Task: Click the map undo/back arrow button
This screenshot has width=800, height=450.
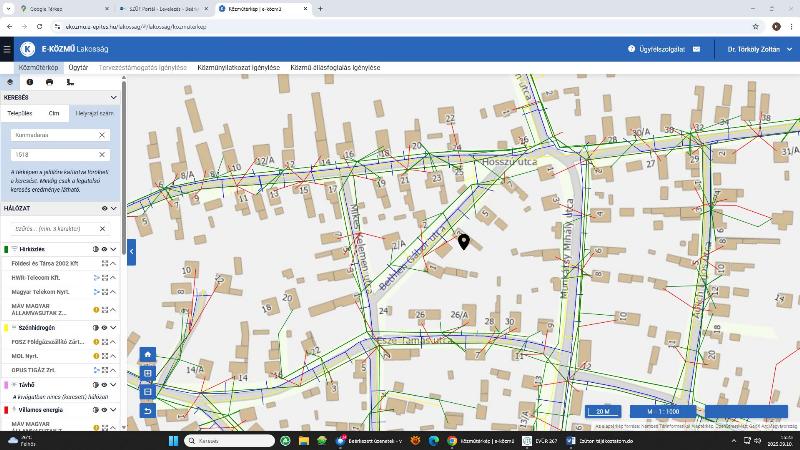Action: (148, 410)
